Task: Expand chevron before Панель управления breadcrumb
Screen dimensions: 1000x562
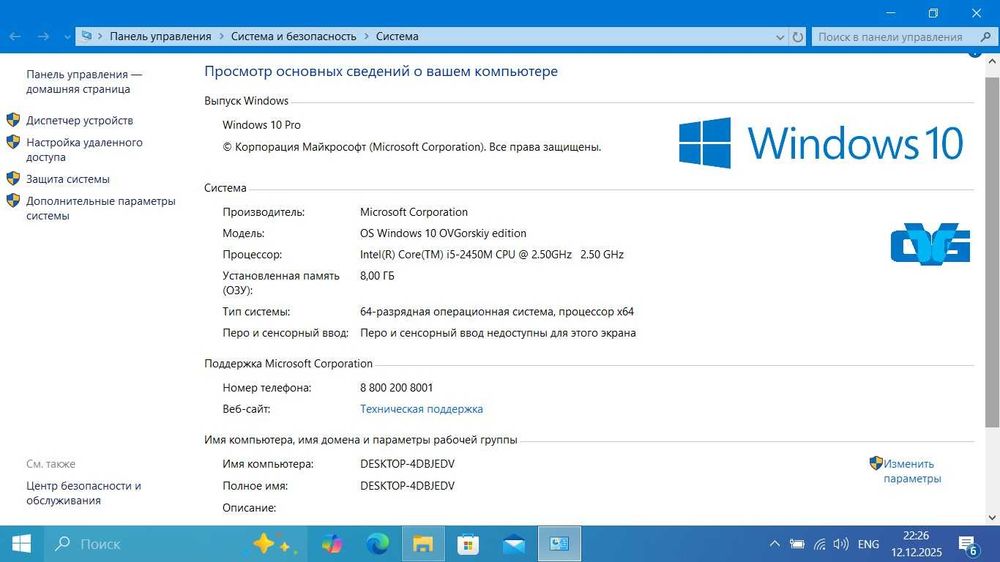Action: pos(100,36)
